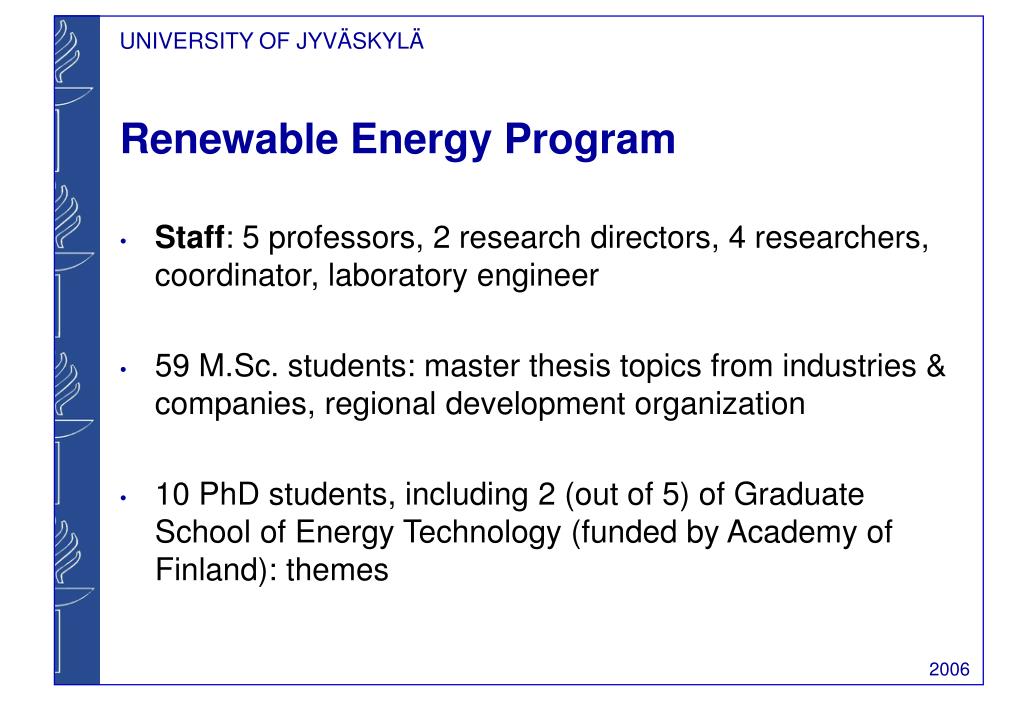This screenshot has width=1023, height=708.
Task: Click the 2006 year label
Action: [x=949, y=670]
